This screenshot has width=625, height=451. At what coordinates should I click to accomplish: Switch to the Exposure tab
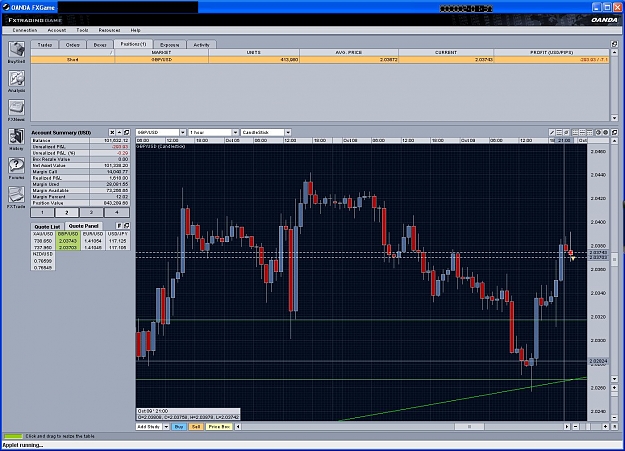tap(169, 45)
